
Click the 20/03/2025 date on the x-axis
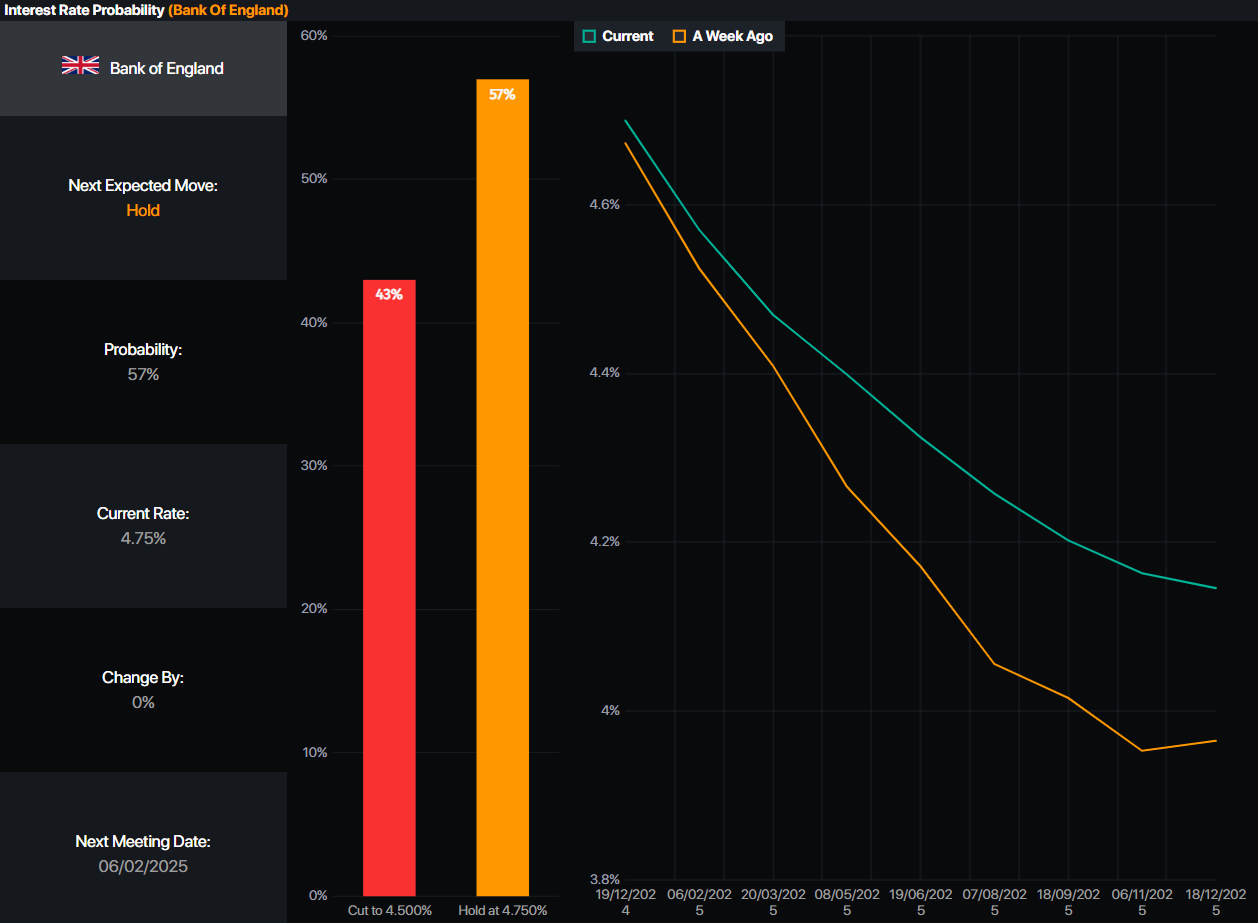[773, 902]
